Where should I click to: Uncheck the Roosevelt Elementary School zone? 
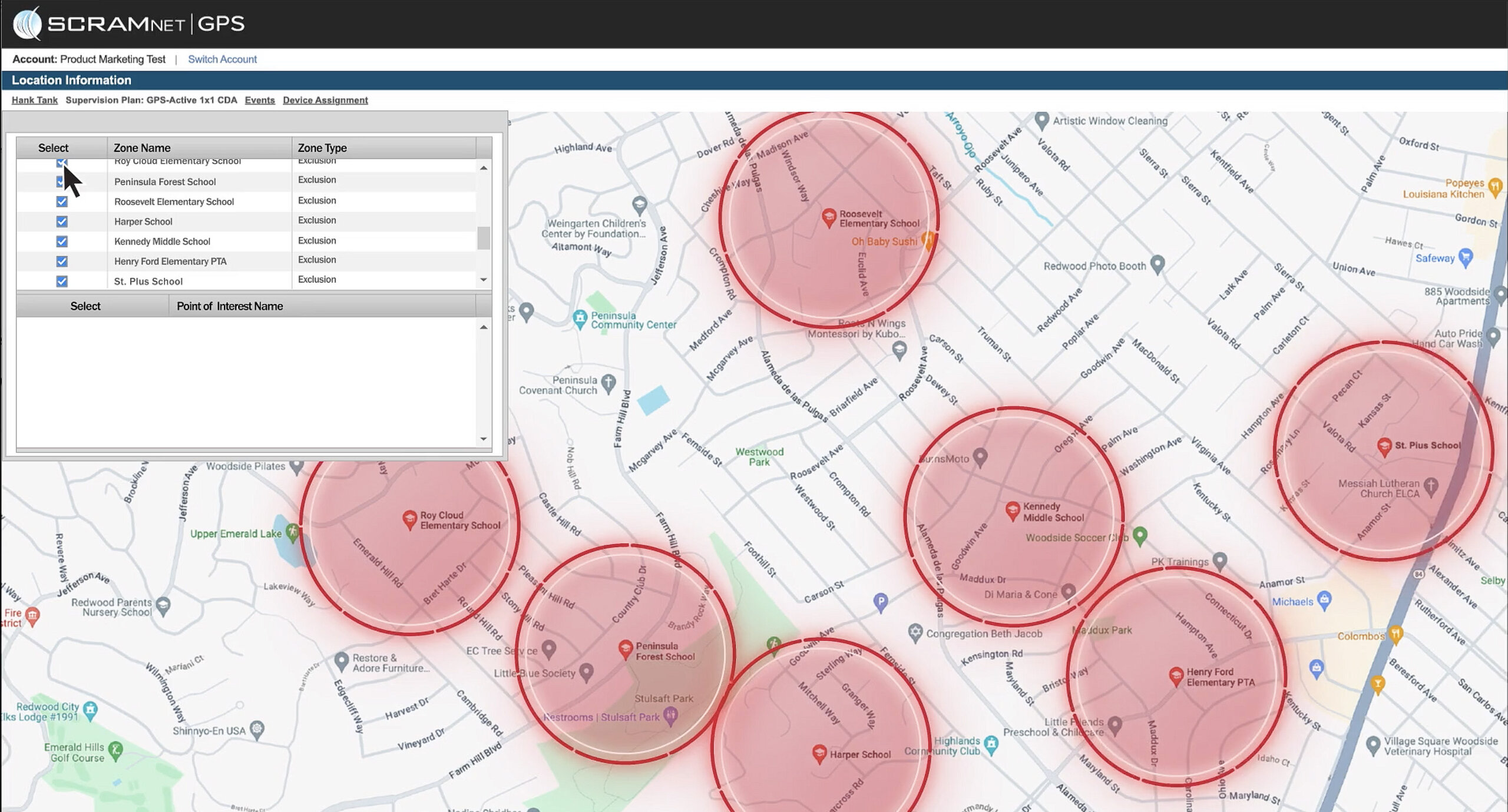pos(62,201)
